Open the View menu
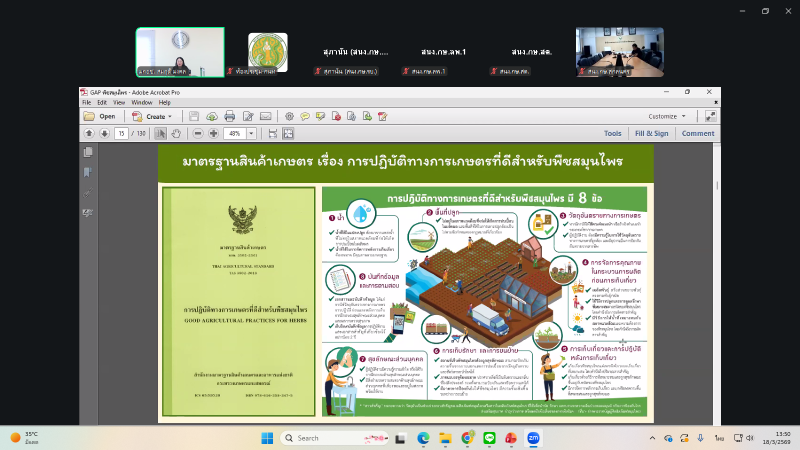 point(117,102)
